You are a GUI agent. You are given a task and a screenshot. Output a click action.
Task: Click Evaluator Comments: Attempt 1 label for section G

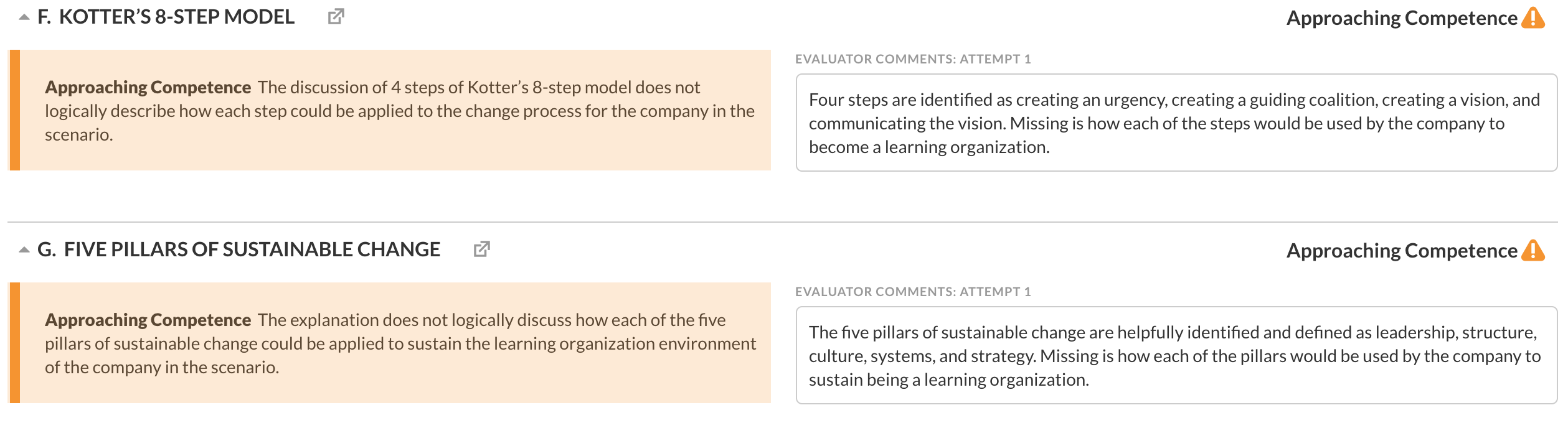(x=913, y=292)
